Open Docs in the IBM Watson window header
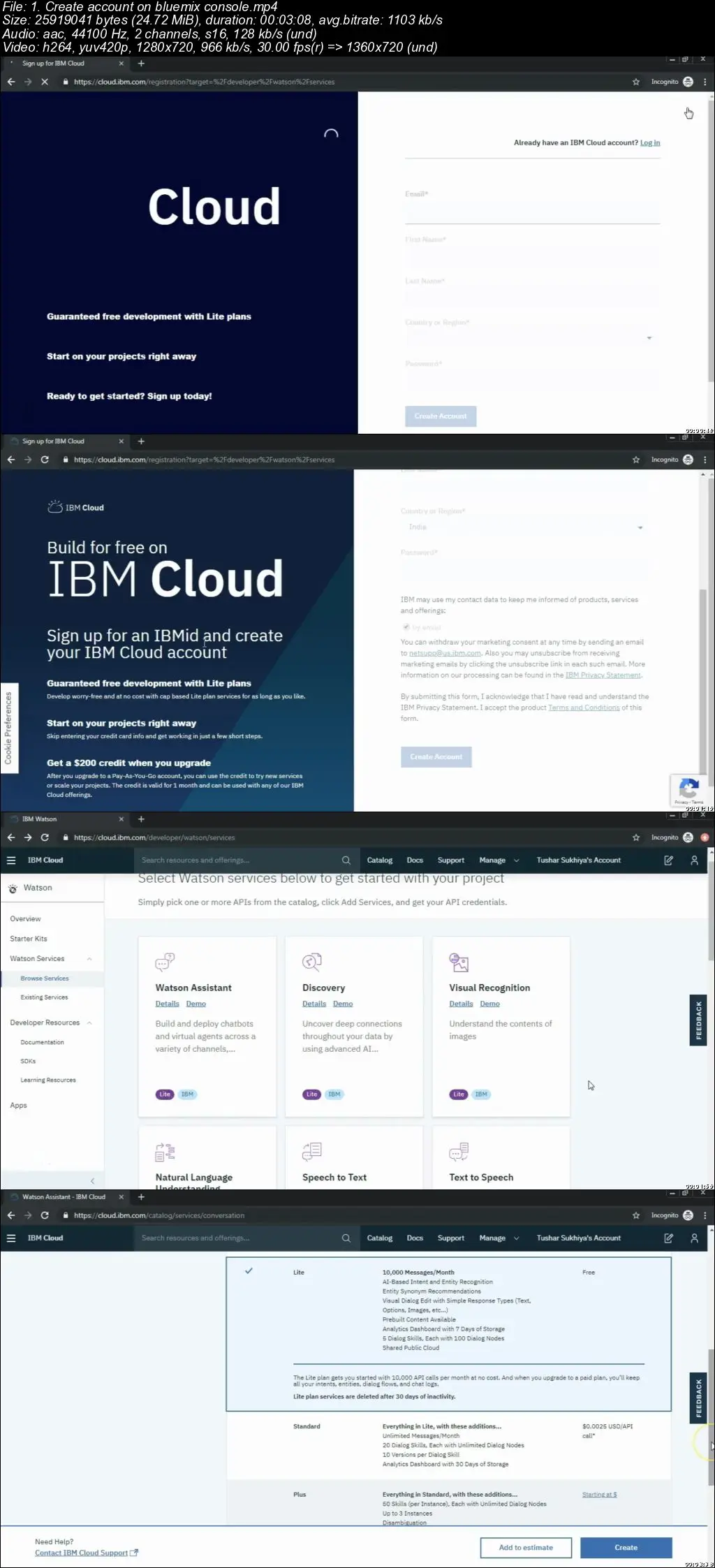715x1568 pixels. point(415,860)
